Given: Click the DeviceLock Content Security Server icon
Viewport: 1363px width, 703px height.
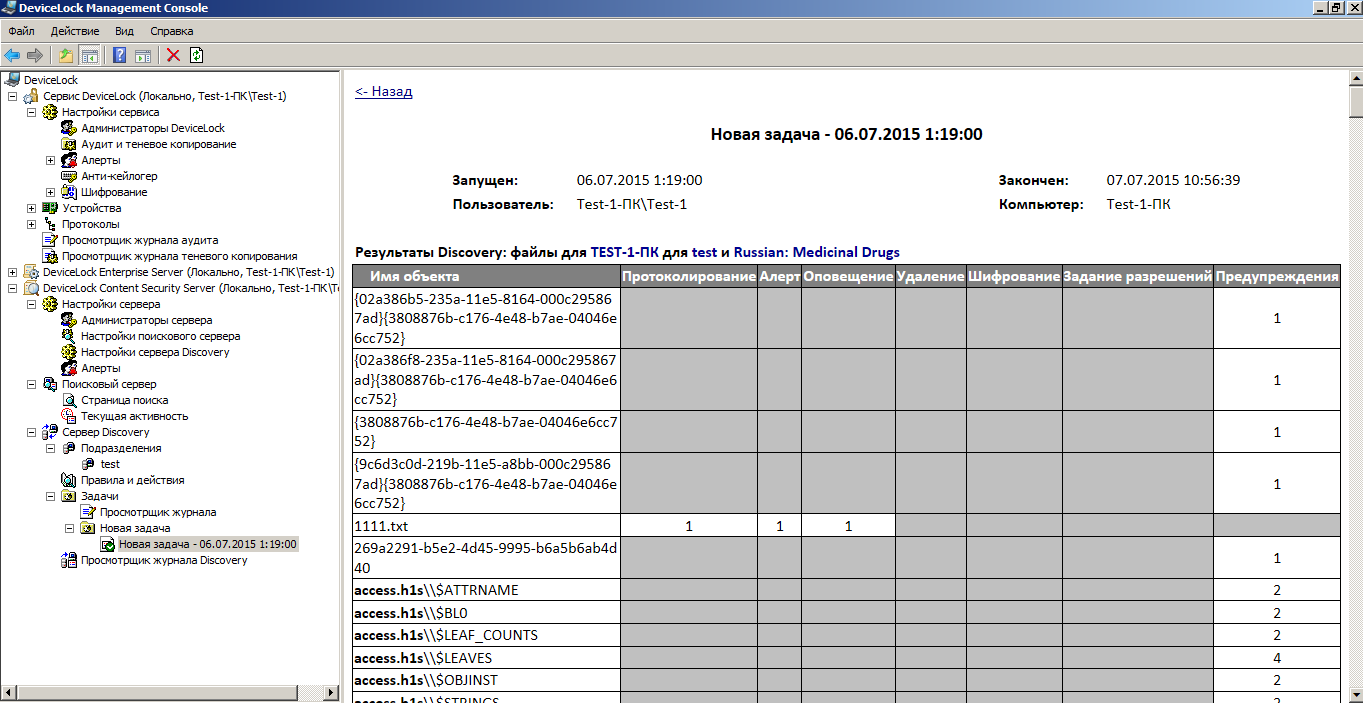Looking at the screenshot, I should click(x=32, y=288).
